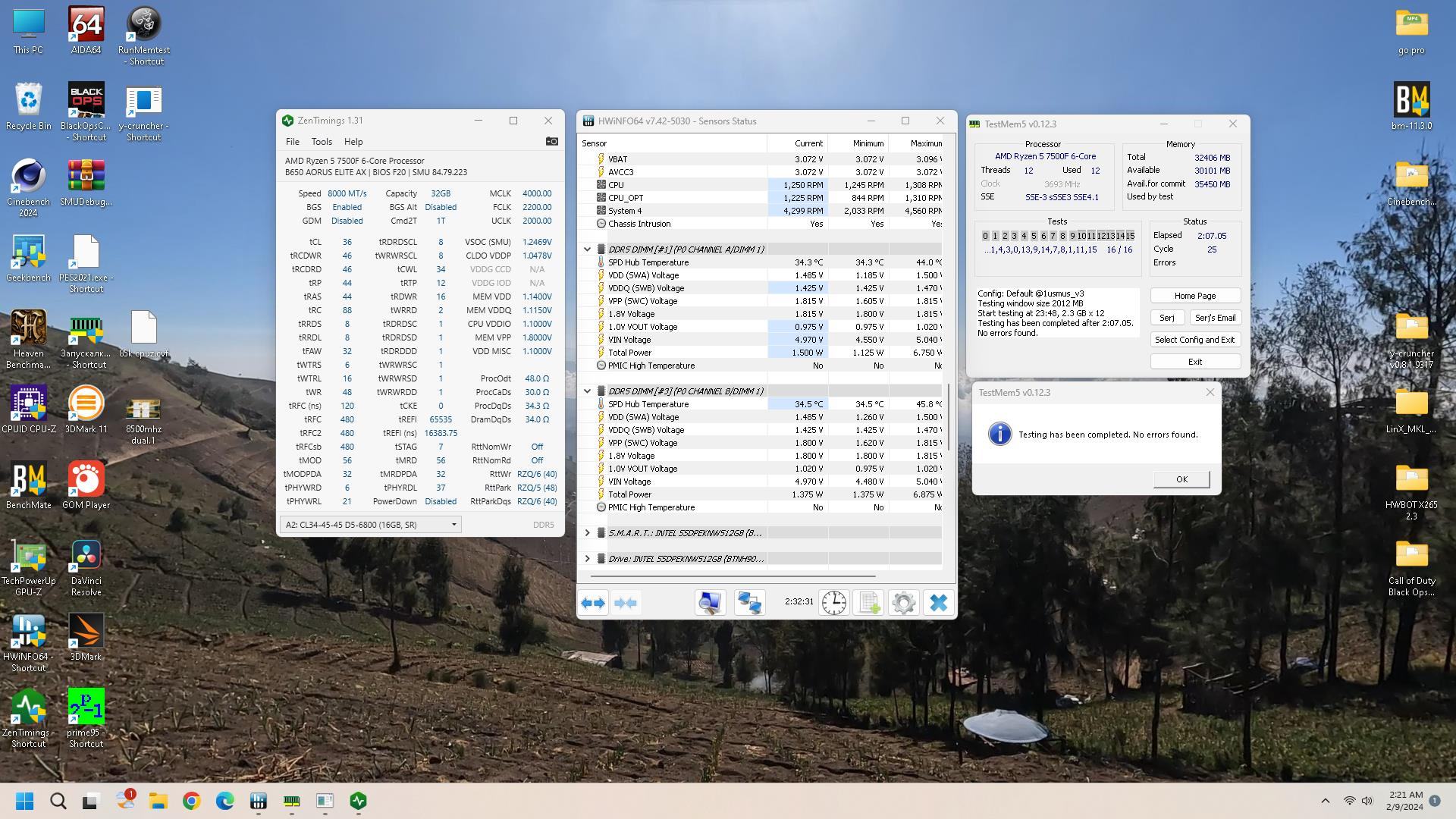
Task: Click the VBAT voltage sensor row
Action: click(760, 159)
